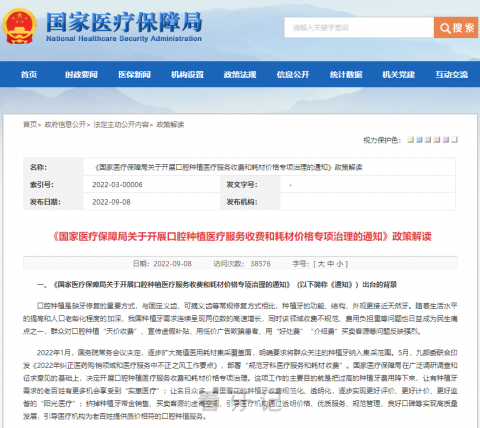
Task: Open the 统计数据 navigation tab
Action: pos(346,74)
